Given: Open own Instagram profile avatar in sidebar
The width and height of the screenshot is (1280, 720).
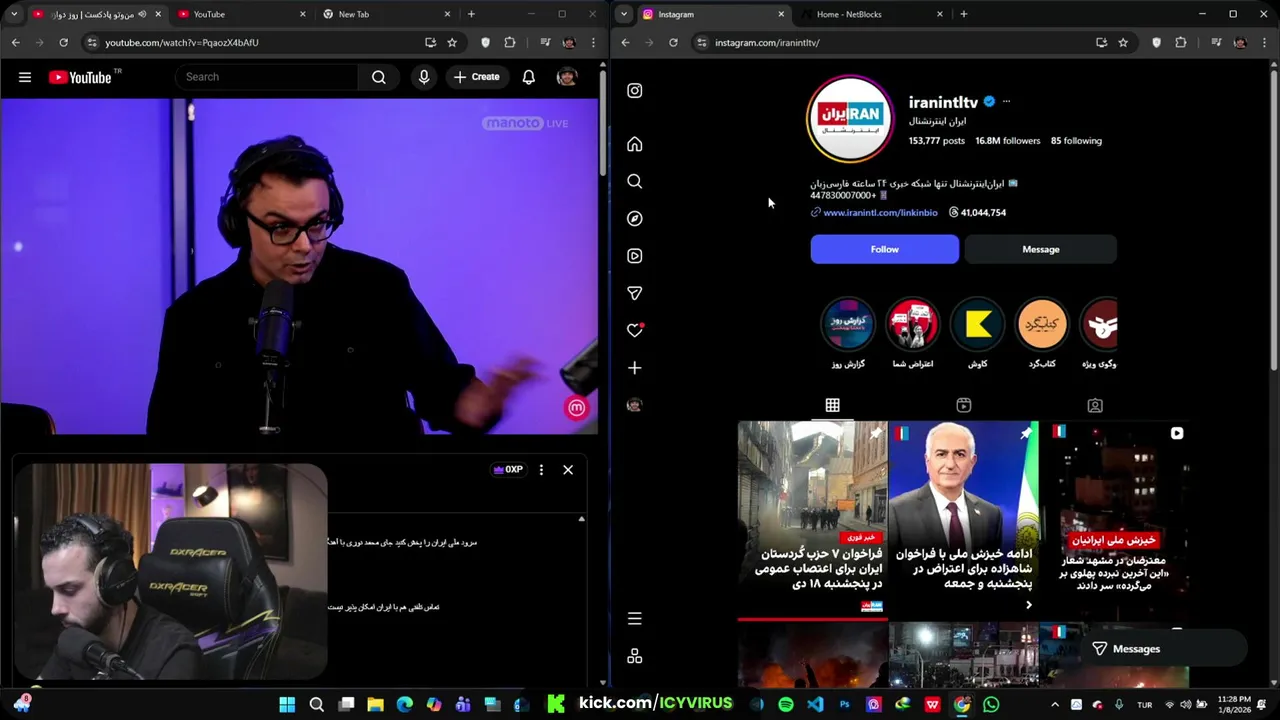Looking at the screenshot, I should coord(634,405).
